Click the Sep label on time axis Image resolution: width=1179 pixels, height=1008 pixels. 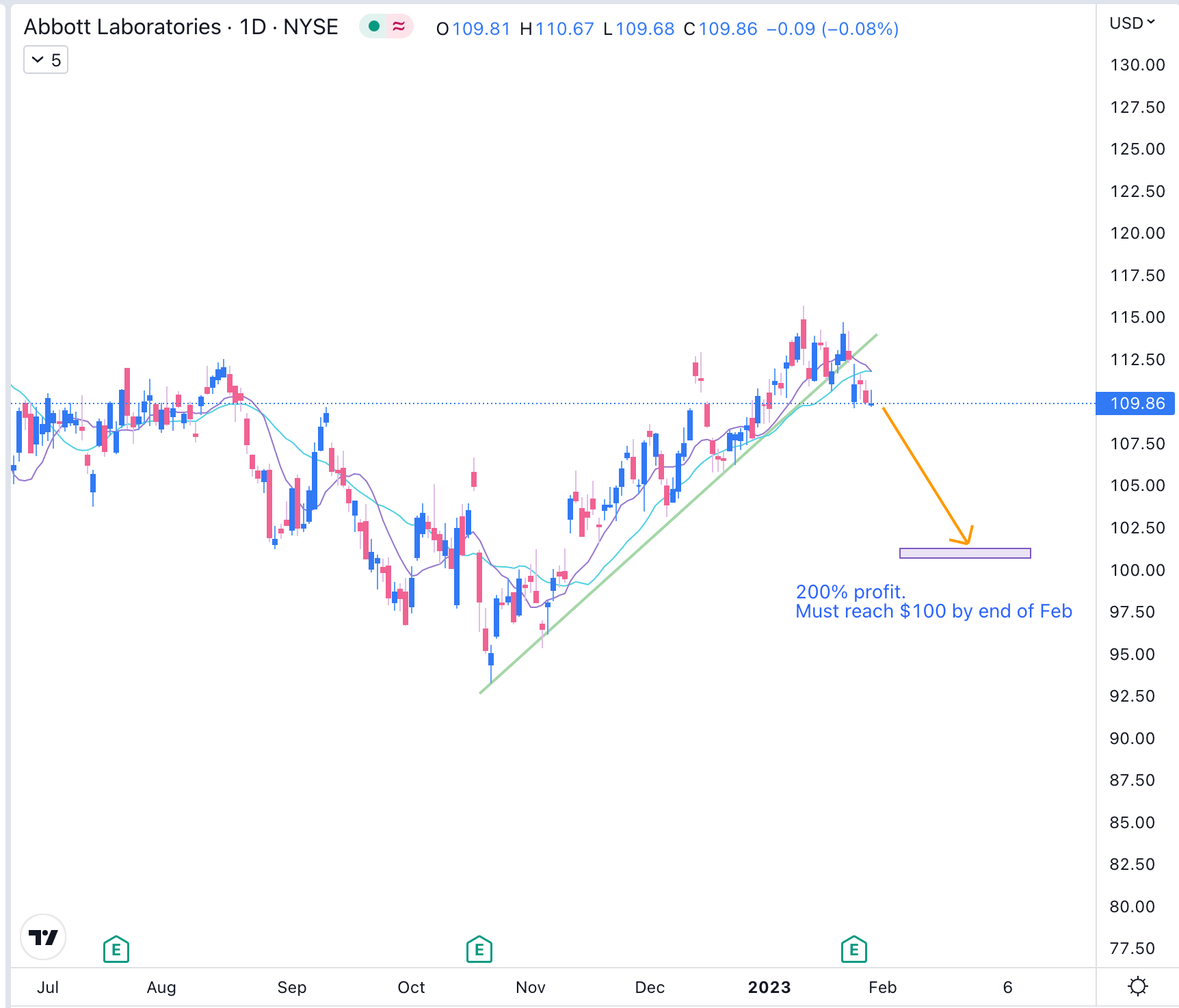coord(292,987)
